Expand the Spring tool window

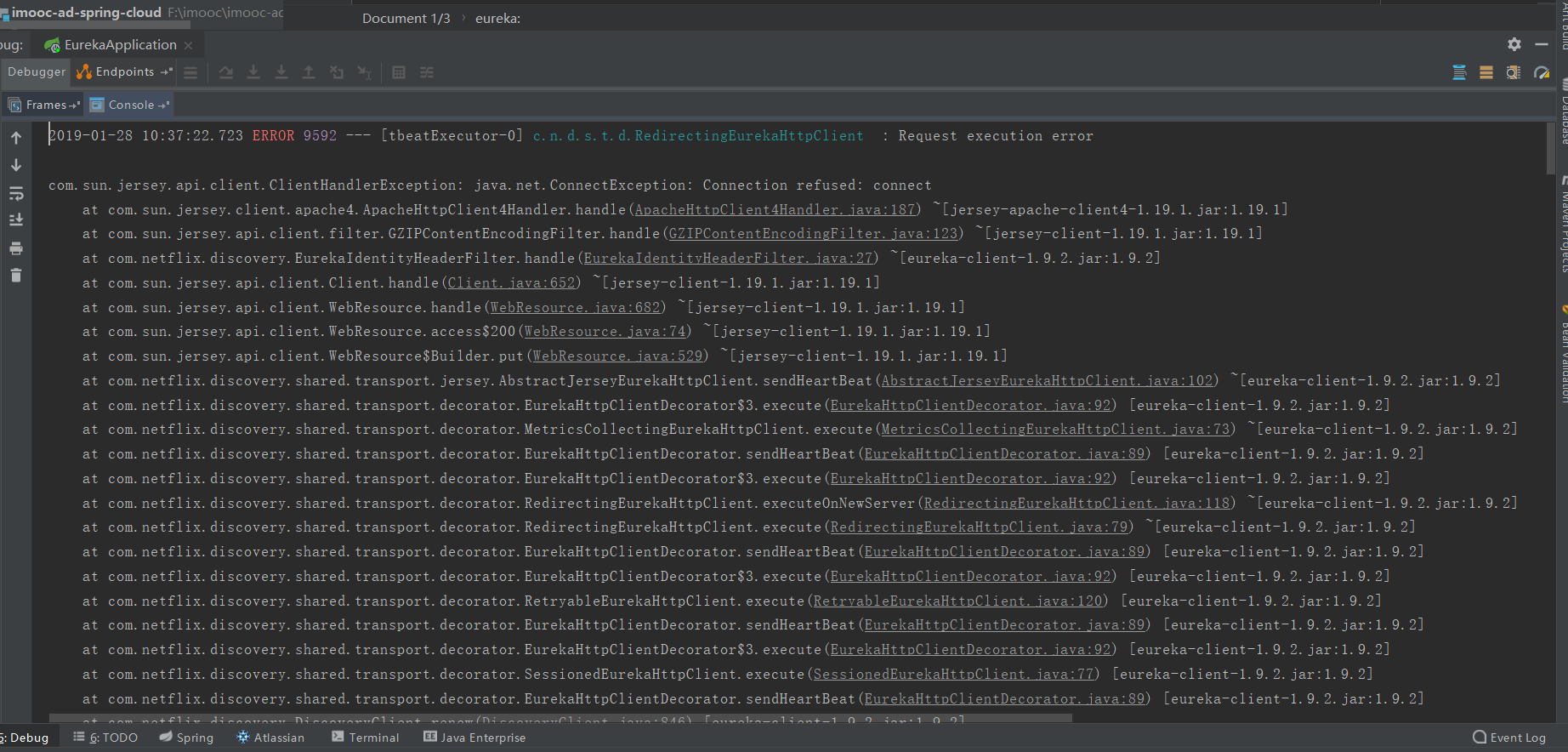[x=187, y=738]
